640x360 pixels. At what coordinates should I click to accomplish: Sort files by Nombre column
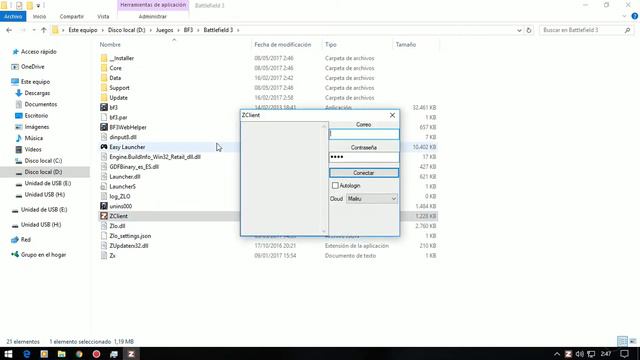110,44
